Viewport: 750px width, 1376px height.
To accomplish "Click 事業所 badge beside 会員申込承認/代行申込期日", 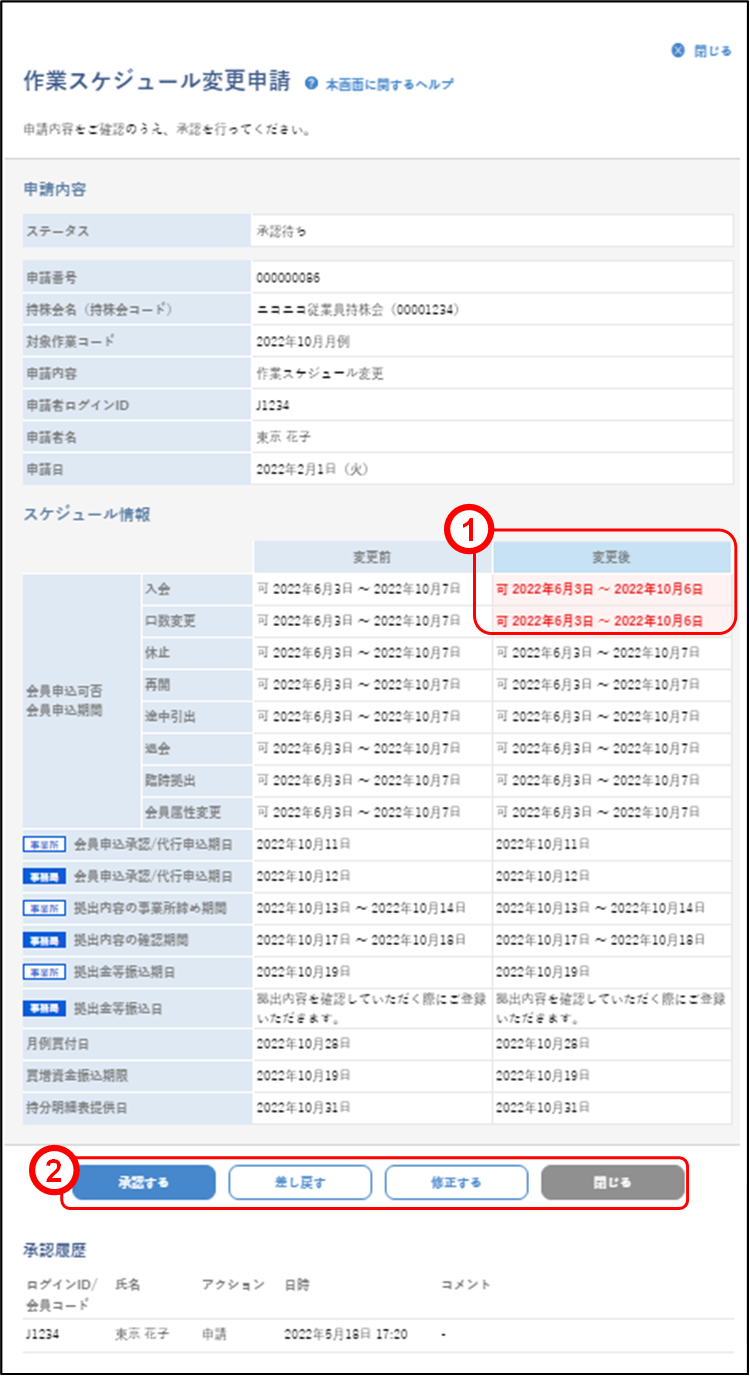I will pos(44,845).
